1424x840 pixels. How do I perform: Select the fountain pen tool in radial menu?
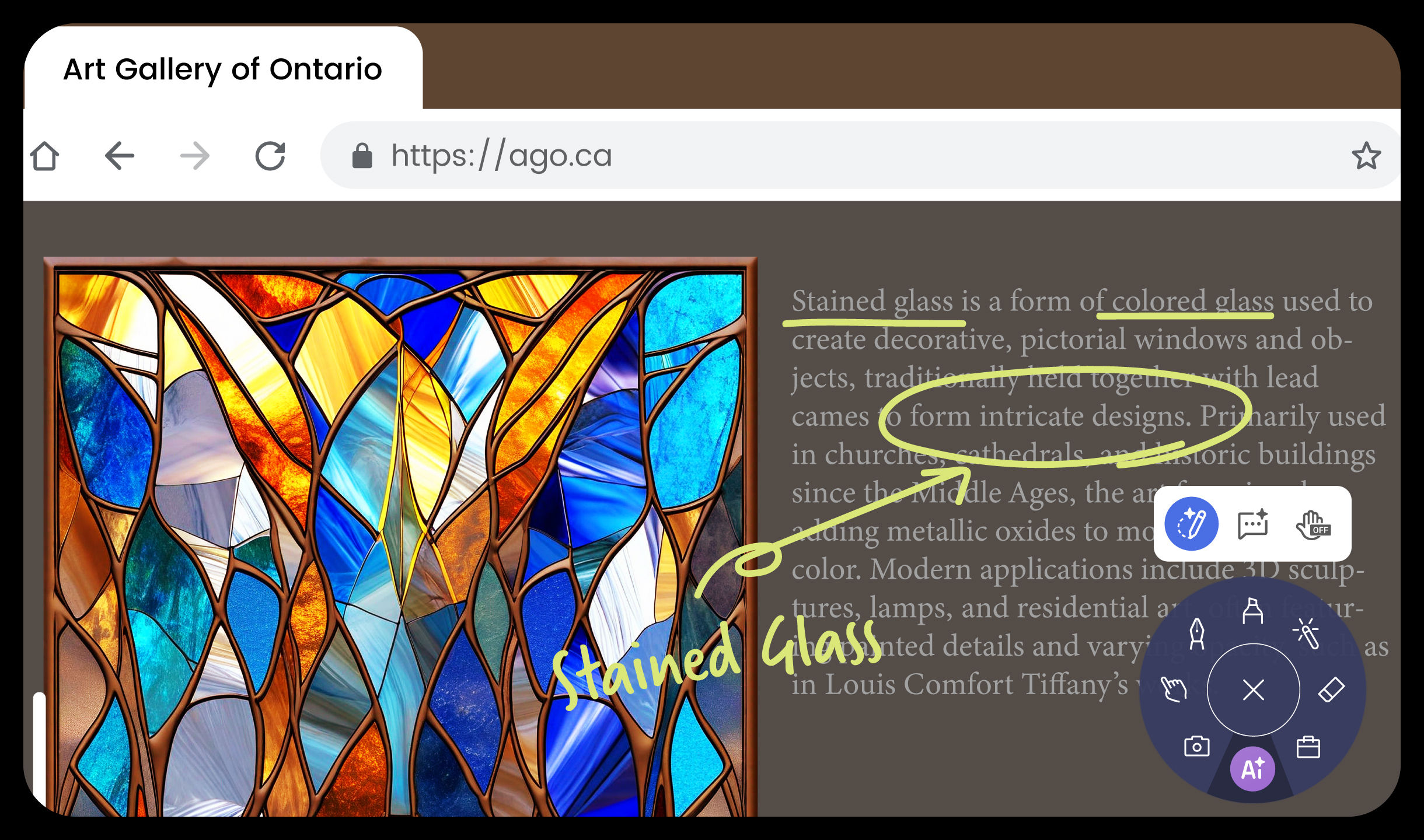pos(1196,633)
